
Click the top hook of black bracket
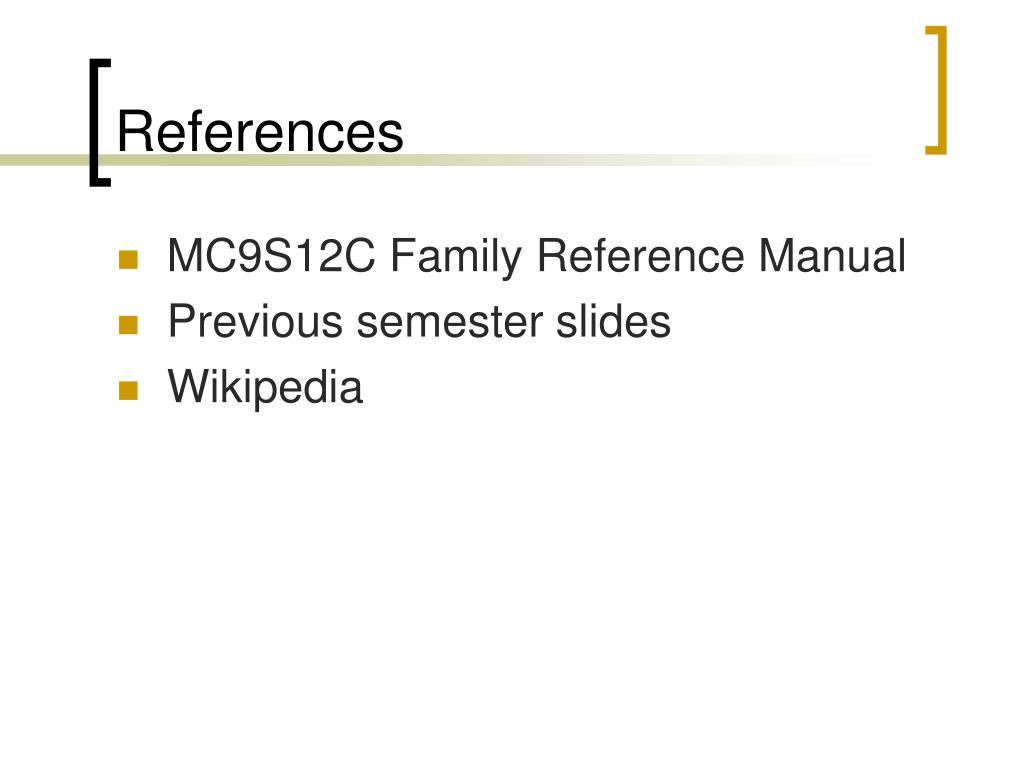(x=101, y=63)
